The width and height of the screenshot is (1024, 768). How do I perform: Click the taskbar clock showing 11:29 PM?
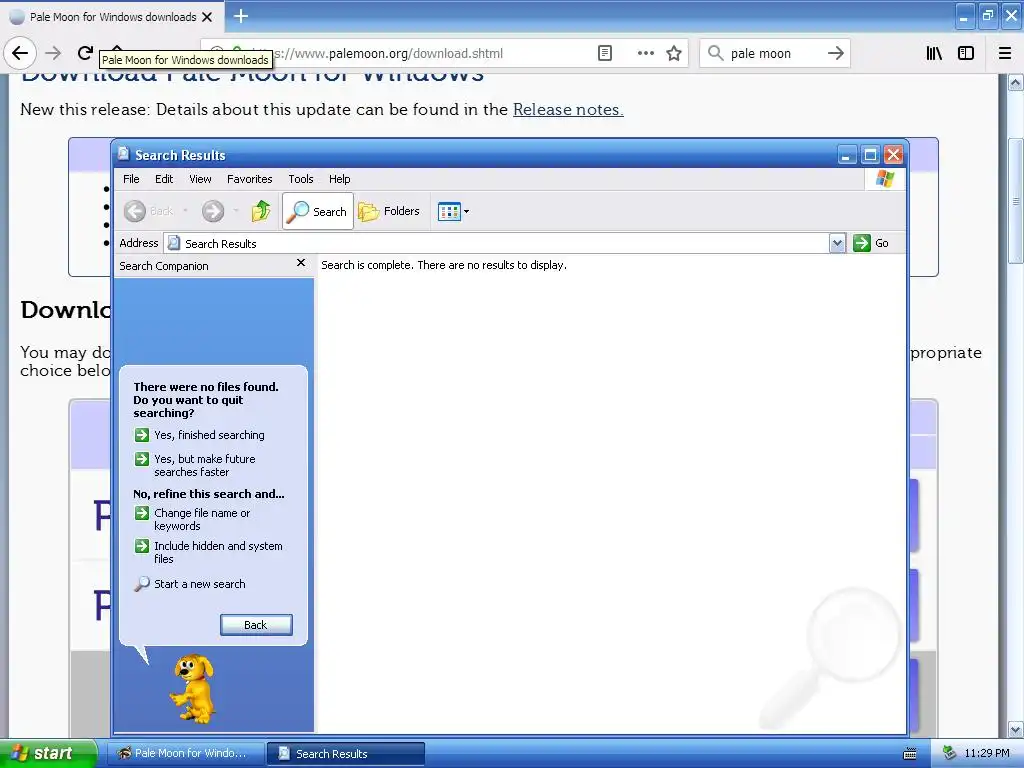pos(987,753)
